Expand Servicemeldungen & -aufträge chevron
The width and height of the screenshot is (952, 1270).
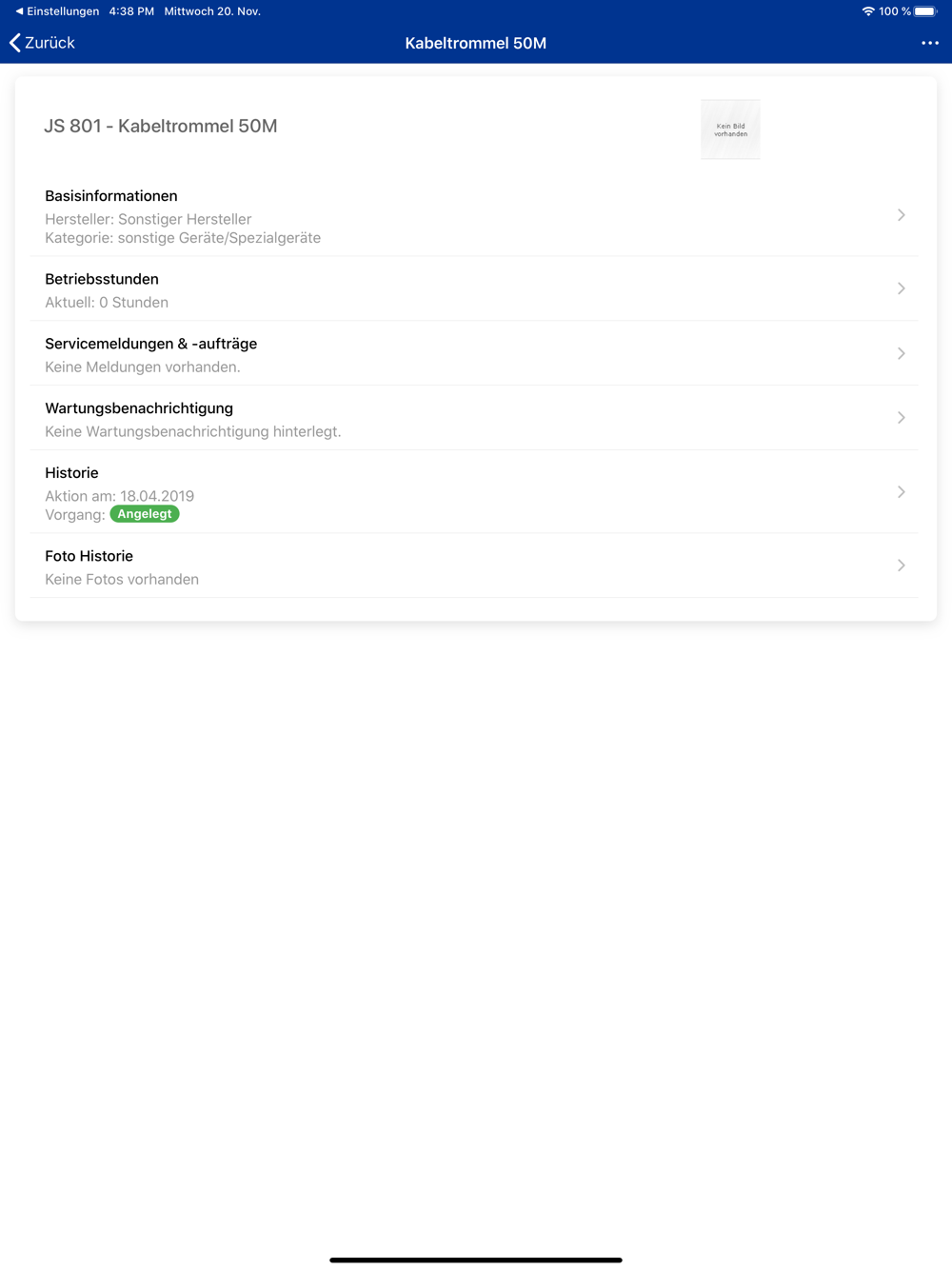[x=901, y=353]
